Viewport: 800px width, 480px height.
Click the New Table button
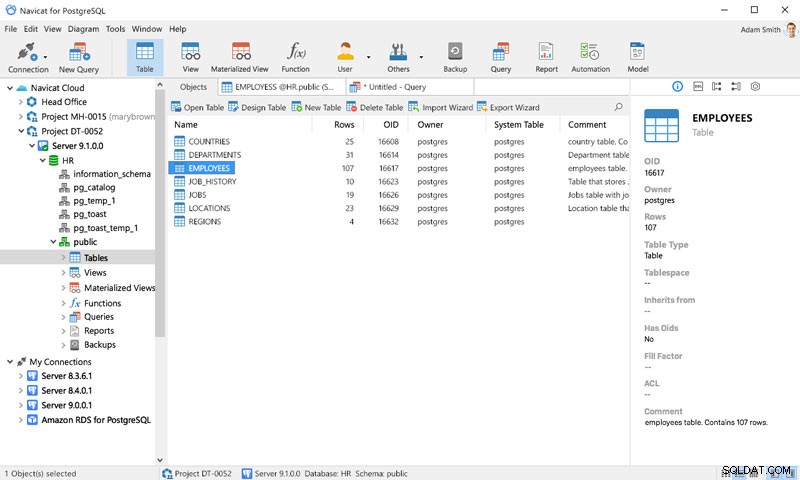pyautogui.click(x=316, y=107)
